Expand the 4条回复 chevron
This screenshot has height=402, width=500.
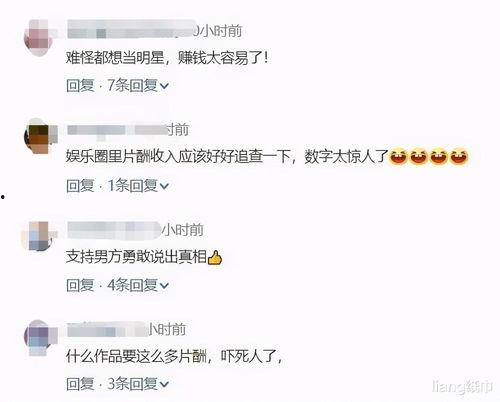[x=164, y=286]
